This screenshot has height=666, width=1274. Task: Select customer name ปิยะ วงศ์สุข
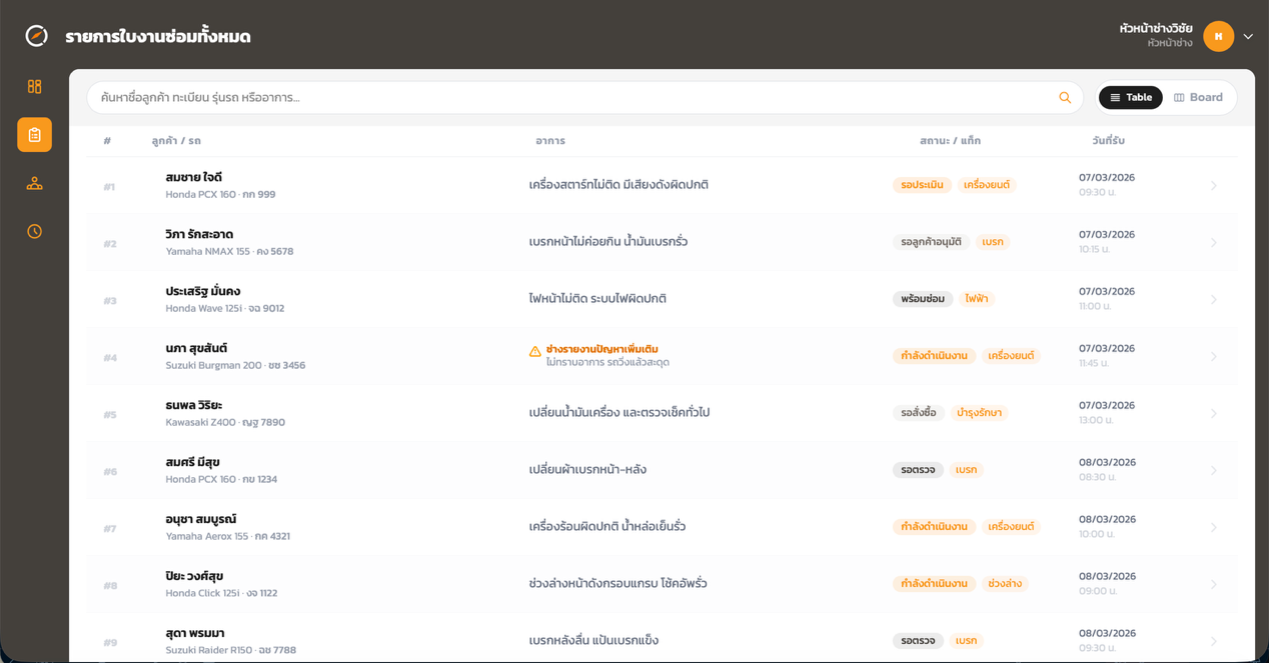[x=194, y=577]
